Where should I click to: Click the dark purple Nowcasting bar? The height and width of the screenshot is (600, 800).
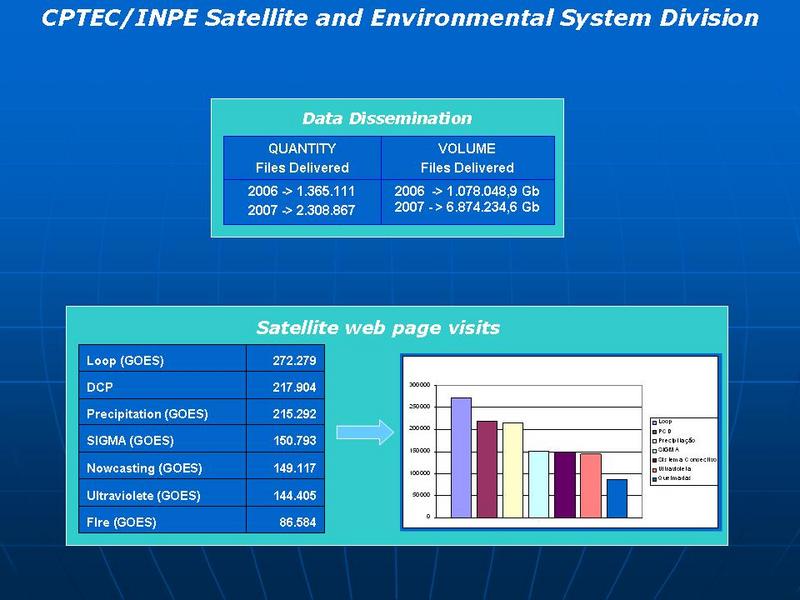point(565,485)
